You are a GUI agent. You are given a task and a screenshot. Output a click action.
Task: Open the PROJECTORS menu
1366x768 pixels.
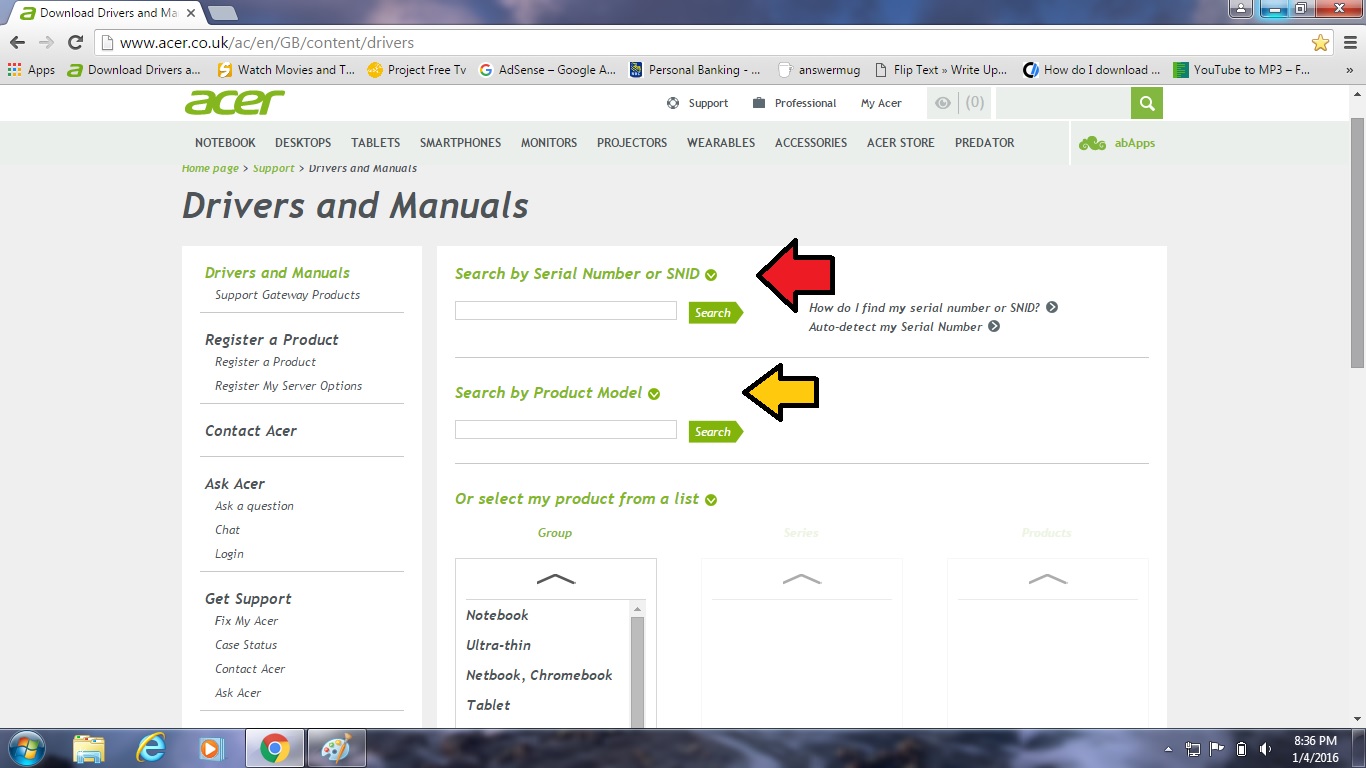point(632,143)
